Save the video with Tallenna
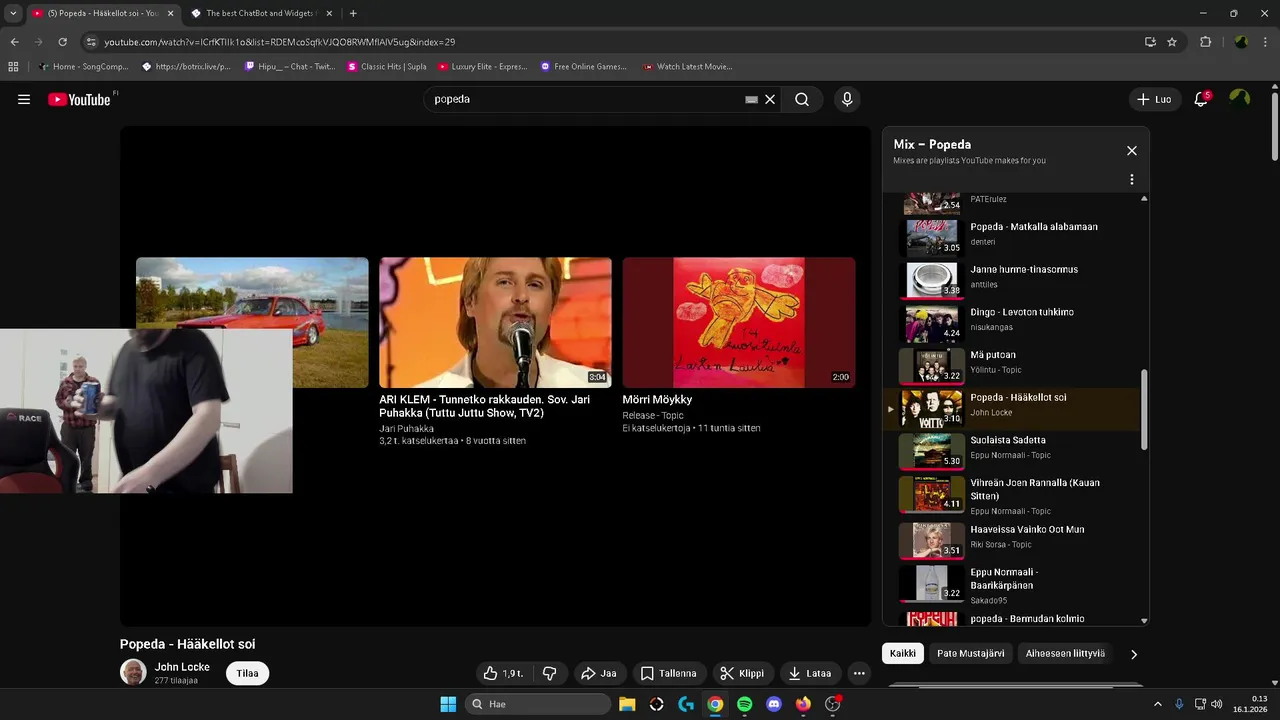This screenshot has height=720, width=1280. point(668,673)
